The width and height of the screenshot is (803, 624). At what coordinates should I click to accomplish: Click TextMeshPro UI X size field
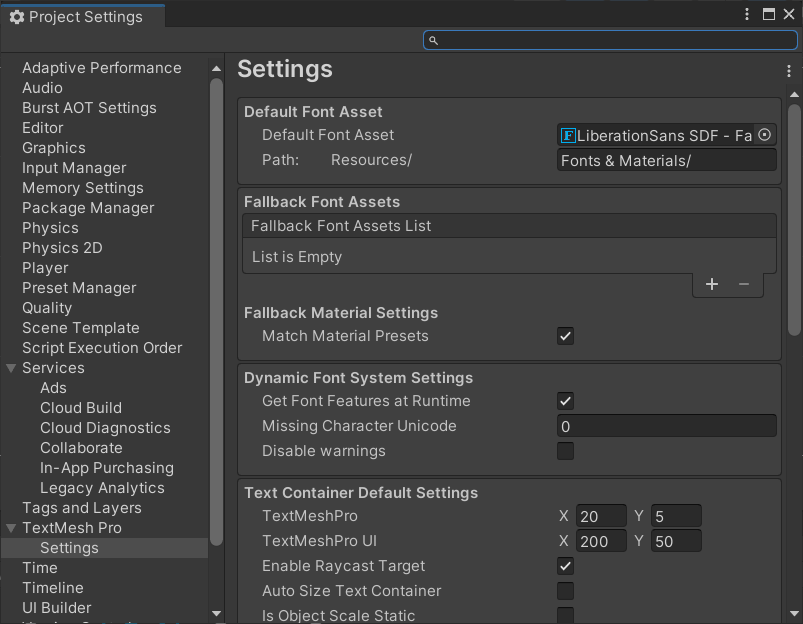click(x=601, y=541)
